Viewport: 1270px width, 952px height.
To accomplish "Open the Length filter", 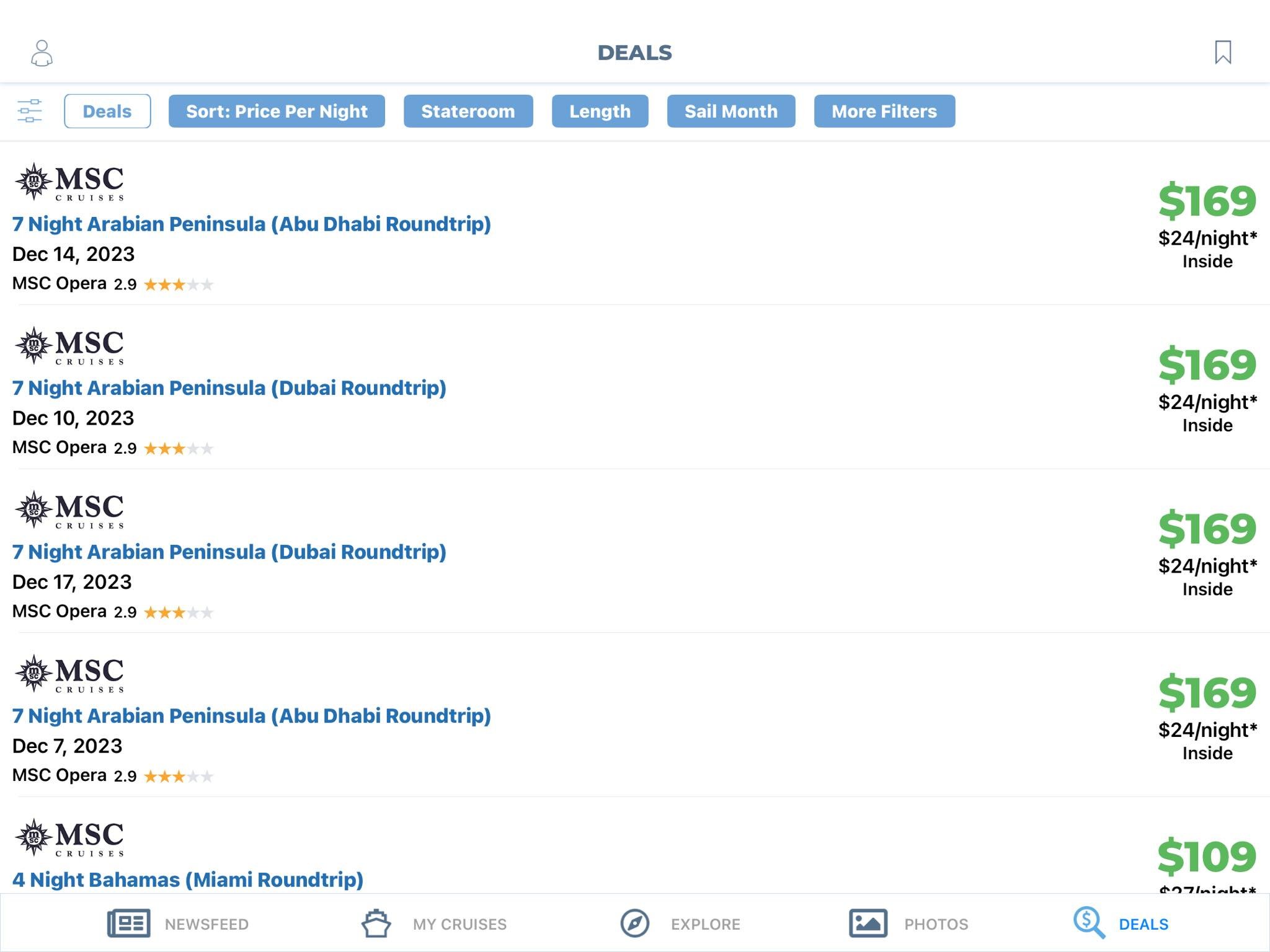I will [x=600, y=111].
